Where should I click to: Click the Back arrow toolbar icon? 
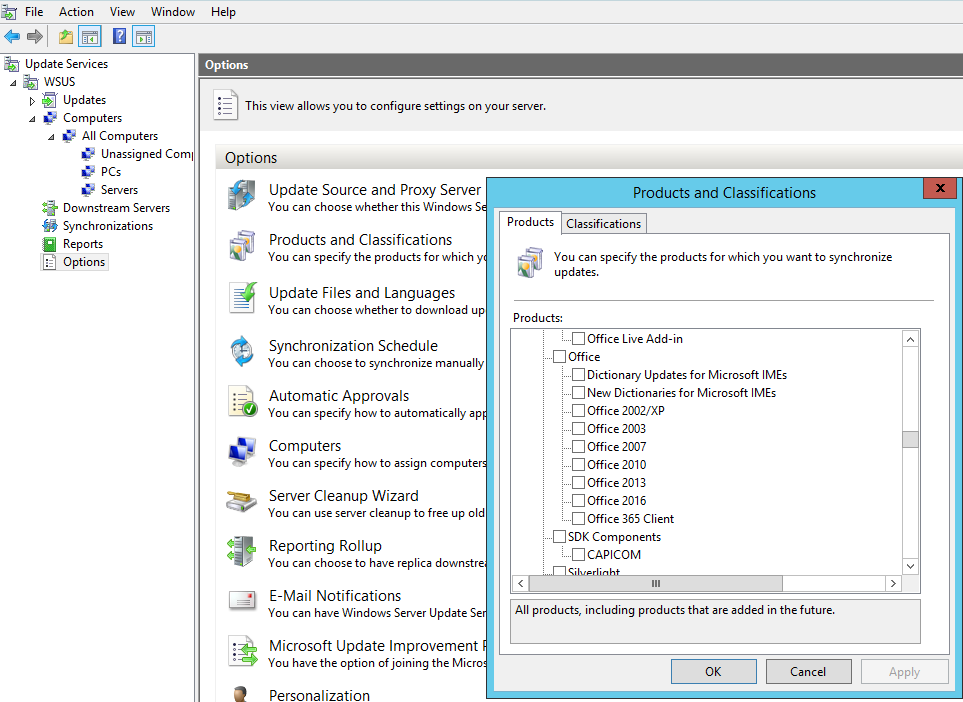12,37
